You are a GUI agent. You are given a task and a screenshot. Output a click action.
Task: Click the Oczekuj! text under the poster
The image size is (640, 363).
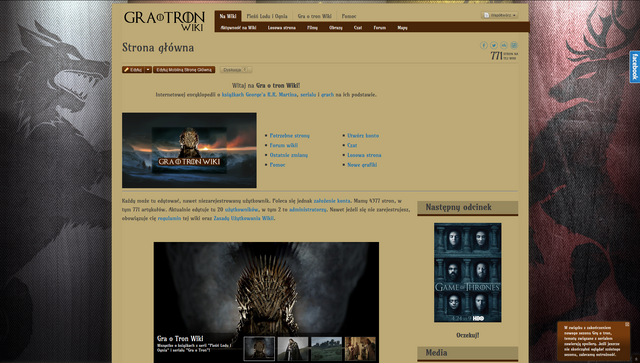pos(467,335)
